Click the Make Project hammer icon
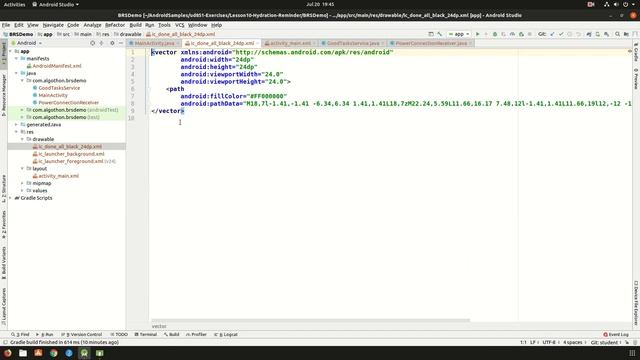This screenshot has height=360, width=640. point(440,34)
